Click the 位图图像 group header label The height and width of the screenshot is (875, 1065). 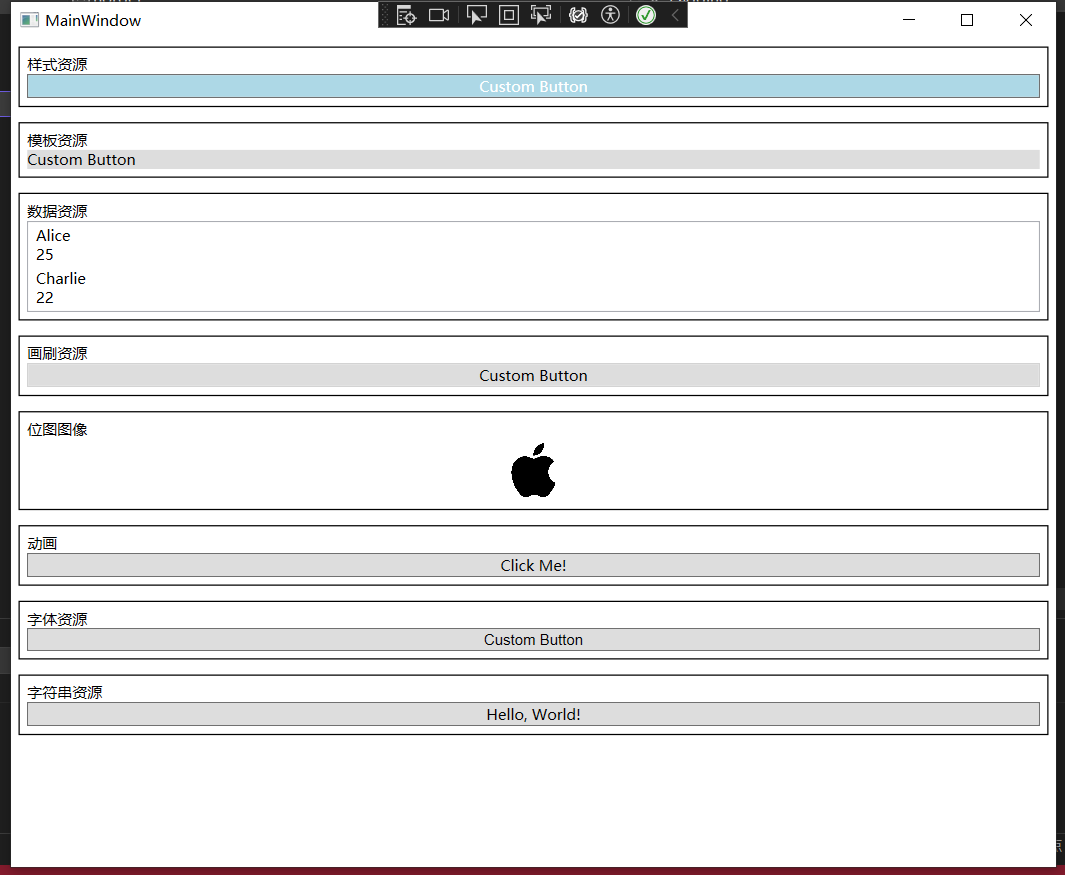[57, 429]
